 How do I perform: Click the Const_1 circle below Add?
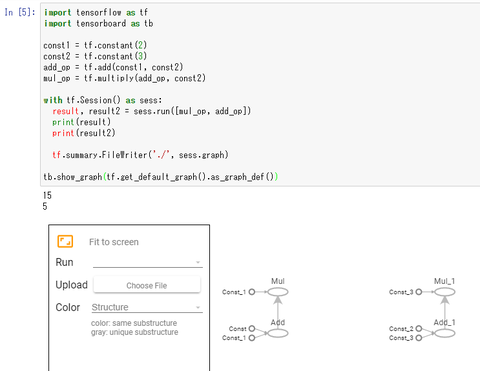click(x=252, y=338)
